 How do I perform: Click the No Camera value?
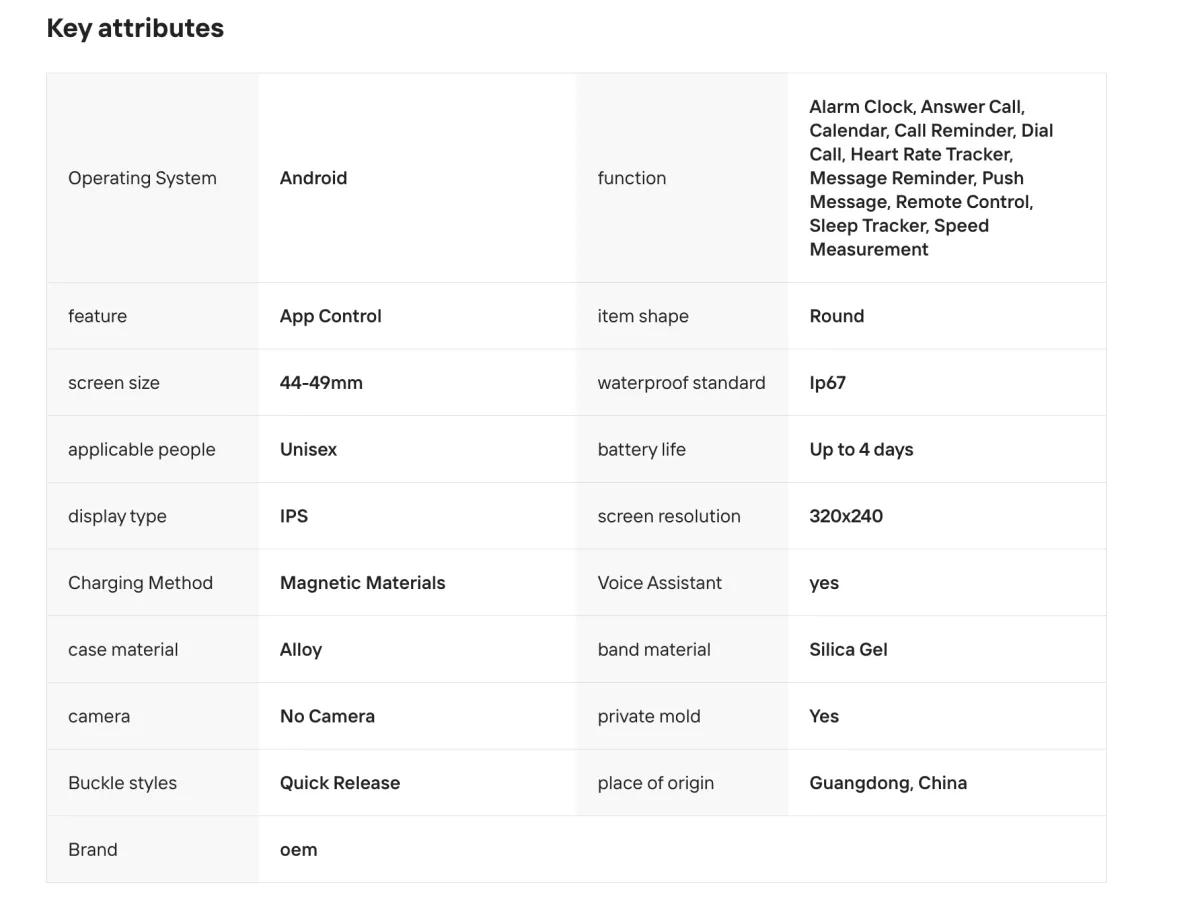(327, 716)
